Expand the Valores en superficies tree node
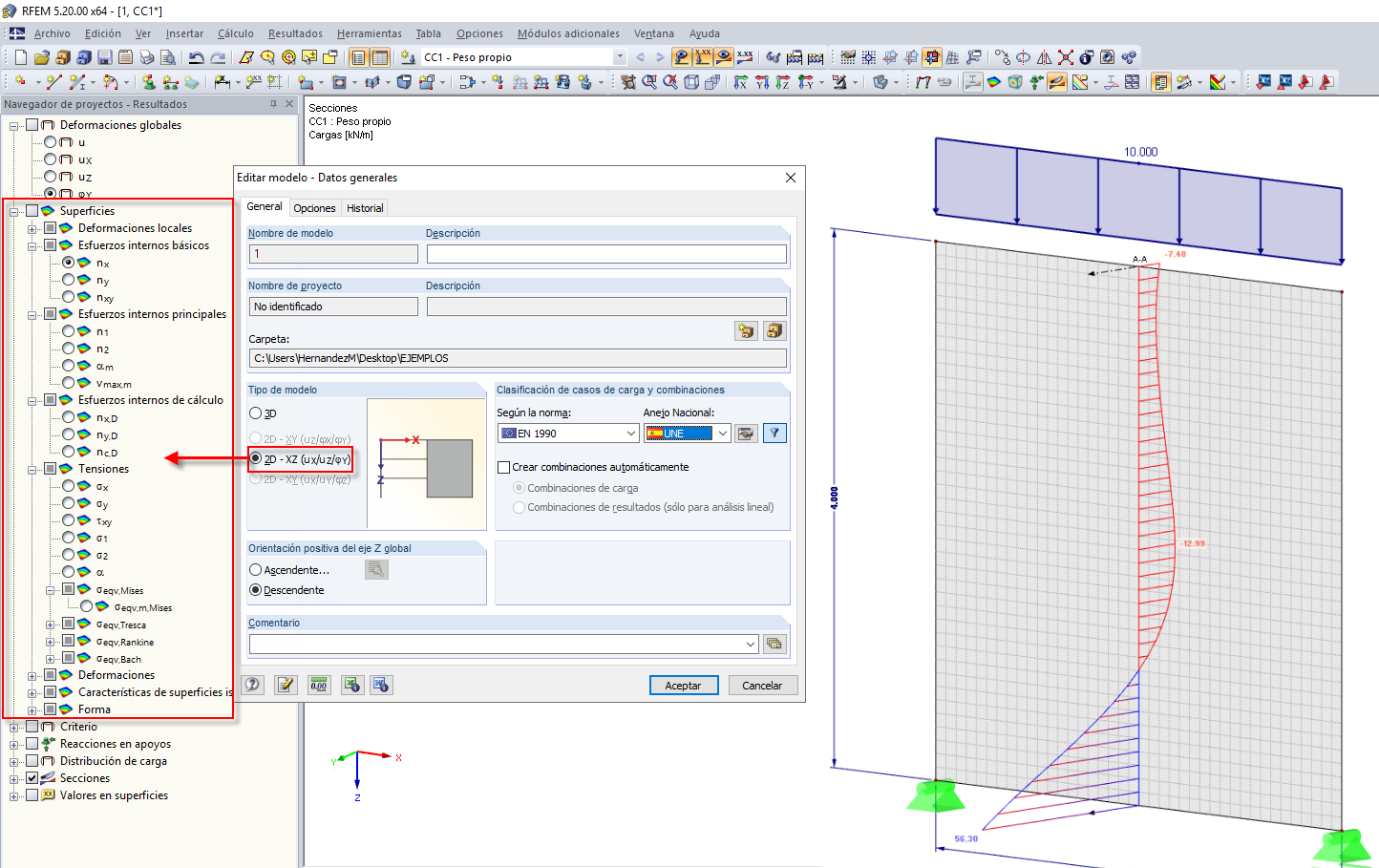This screenshot has height=868, width=1379. [14, 795]
